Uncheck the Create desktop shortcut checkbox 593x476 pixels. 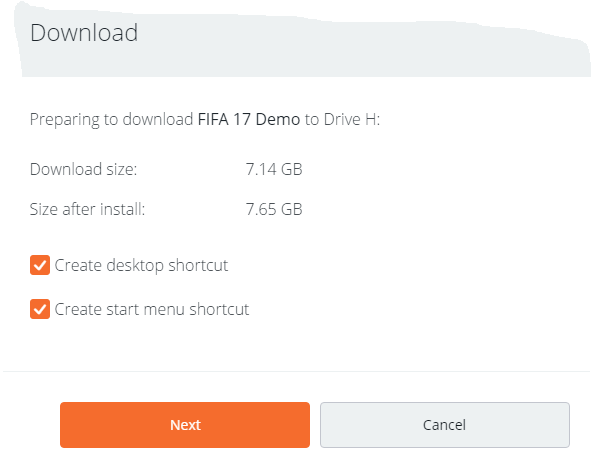pos(40,265)
